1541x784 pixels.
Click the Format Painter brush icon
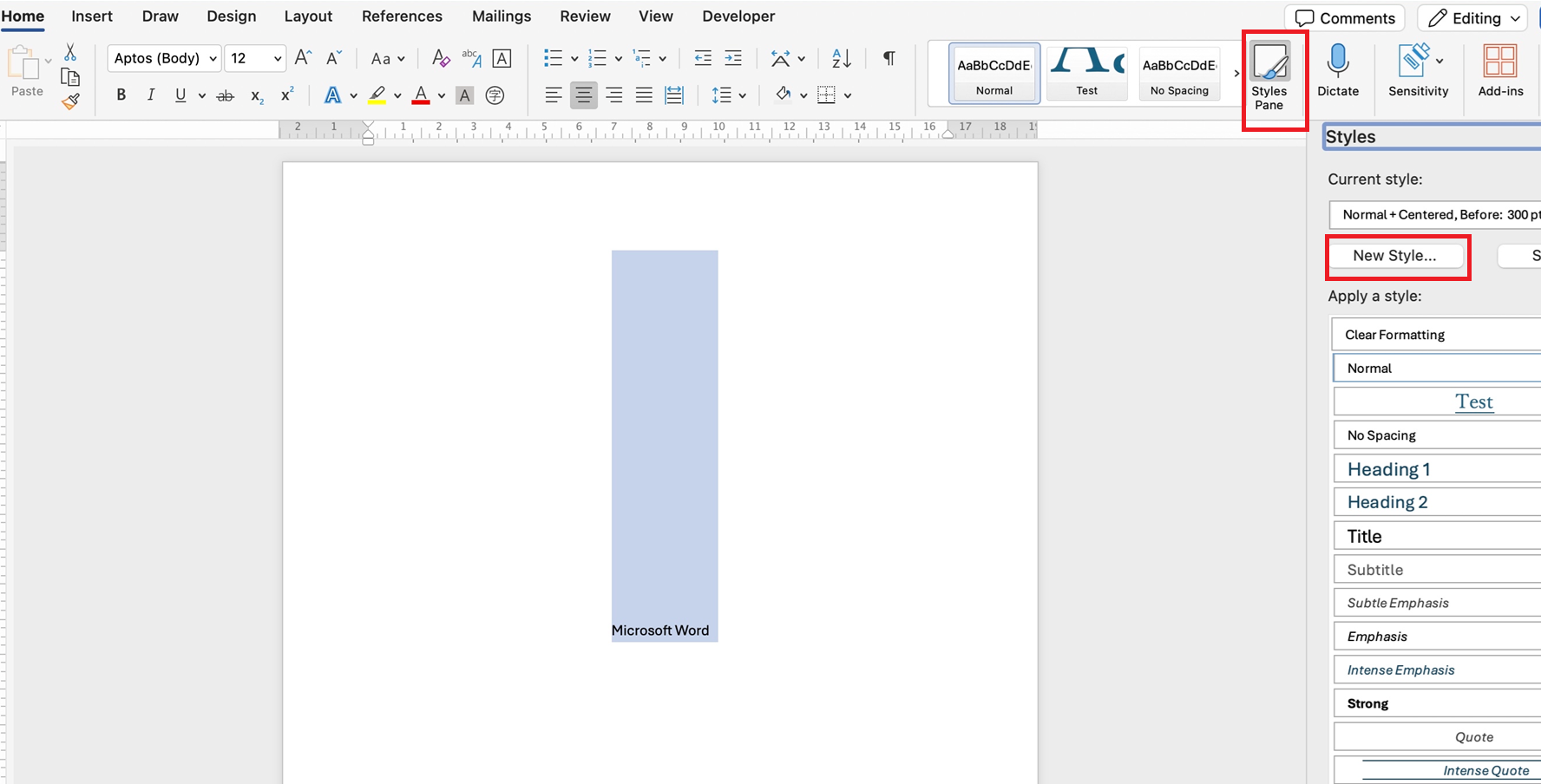pos(71,101)
